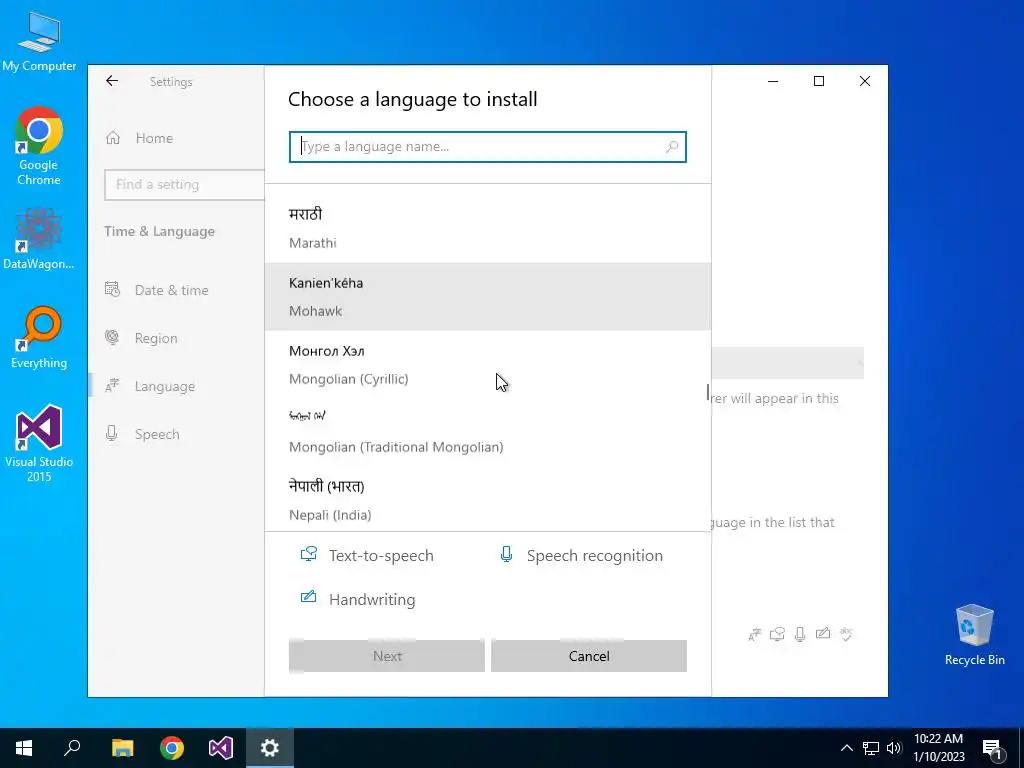Open the Windows Start menu
The height and width of the screenshot is (768, 1024).
24,748
